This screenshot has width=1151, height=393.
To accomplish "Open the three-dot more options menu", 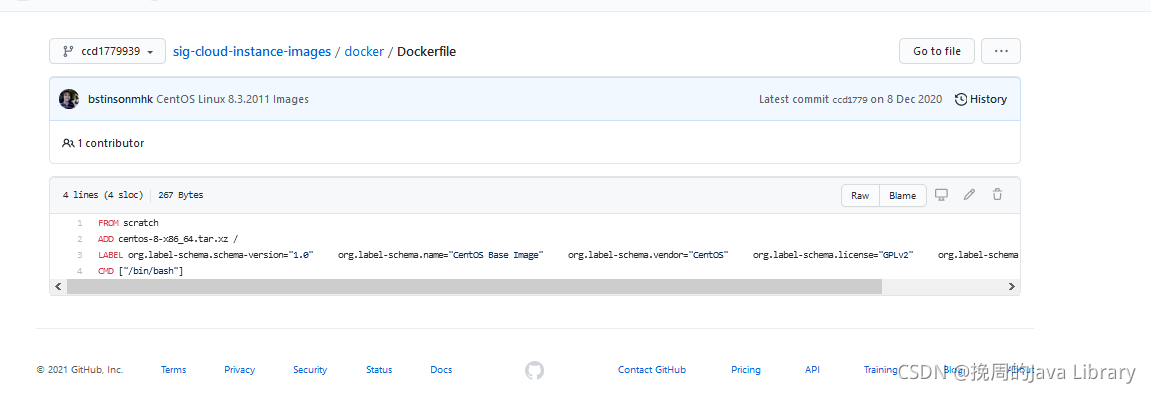I will click(x=1001, y=51).
